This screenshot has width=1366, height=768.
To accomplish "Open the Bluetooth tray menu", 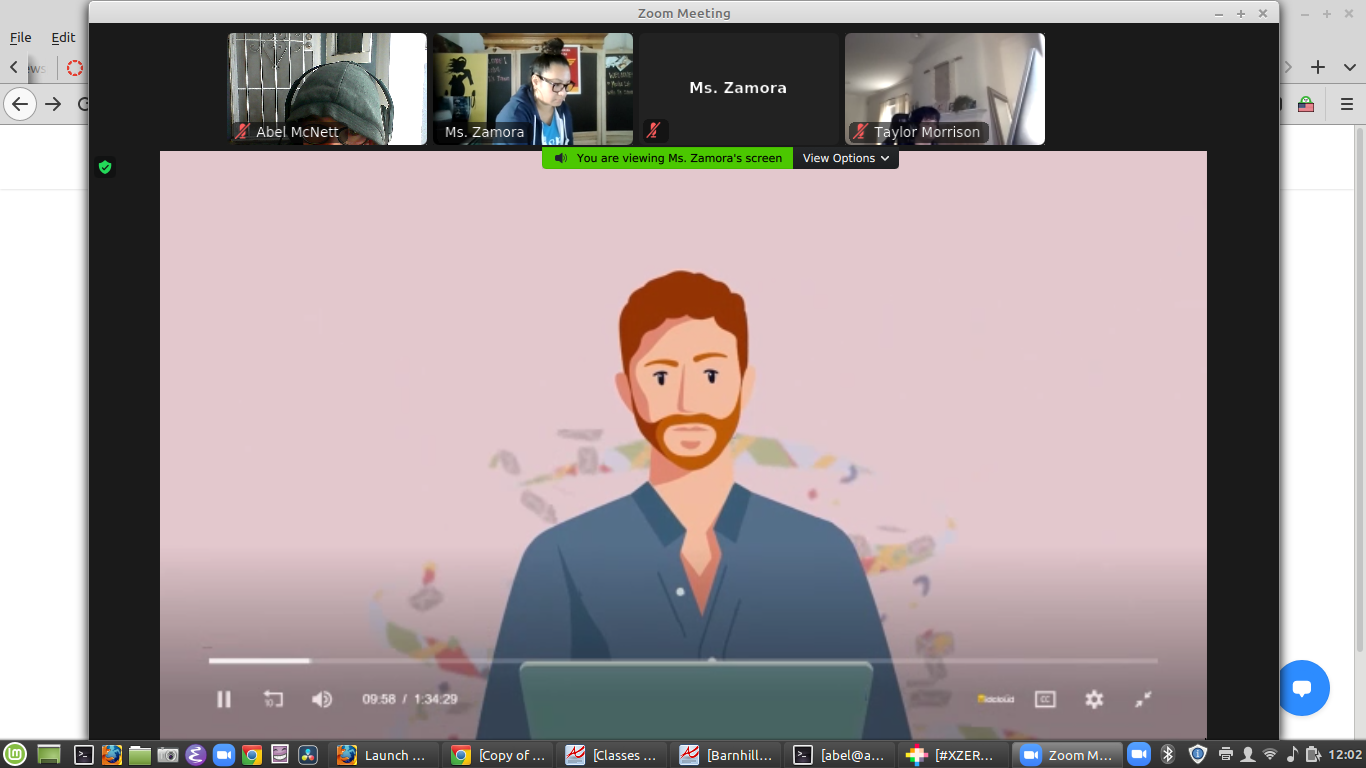I will [x=1167, y=754].
